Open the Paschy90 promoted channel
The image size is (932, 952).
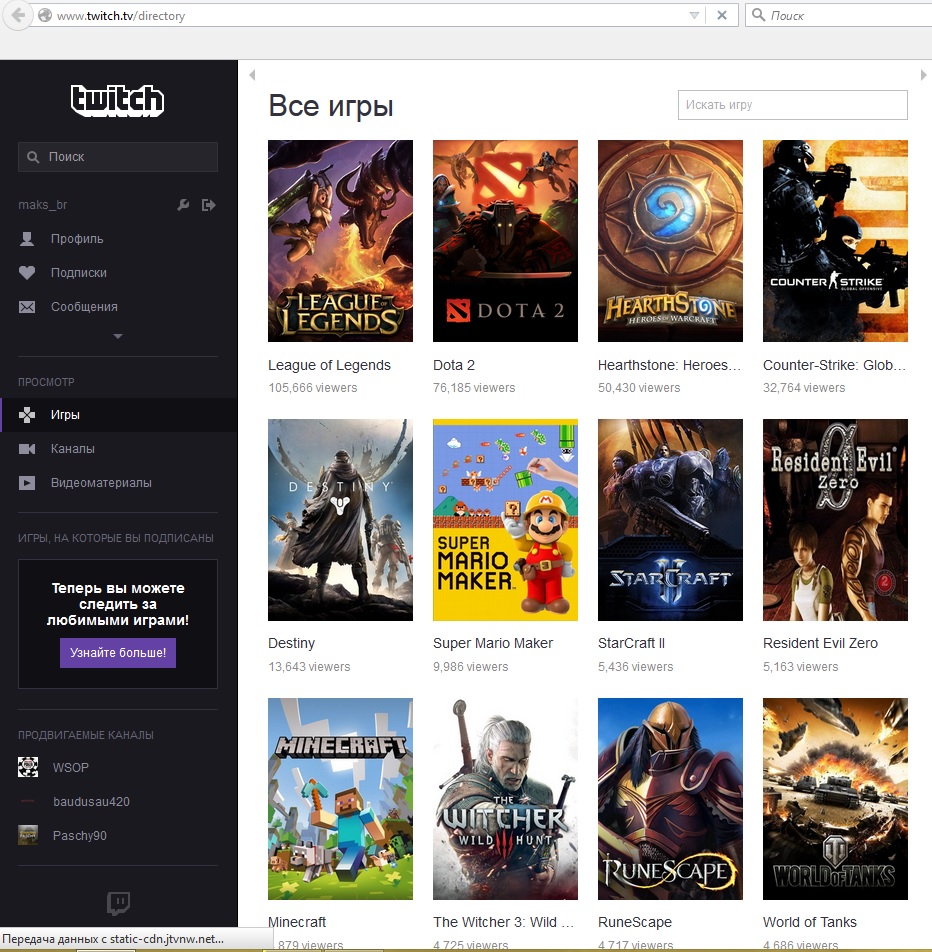click(80, 835)
